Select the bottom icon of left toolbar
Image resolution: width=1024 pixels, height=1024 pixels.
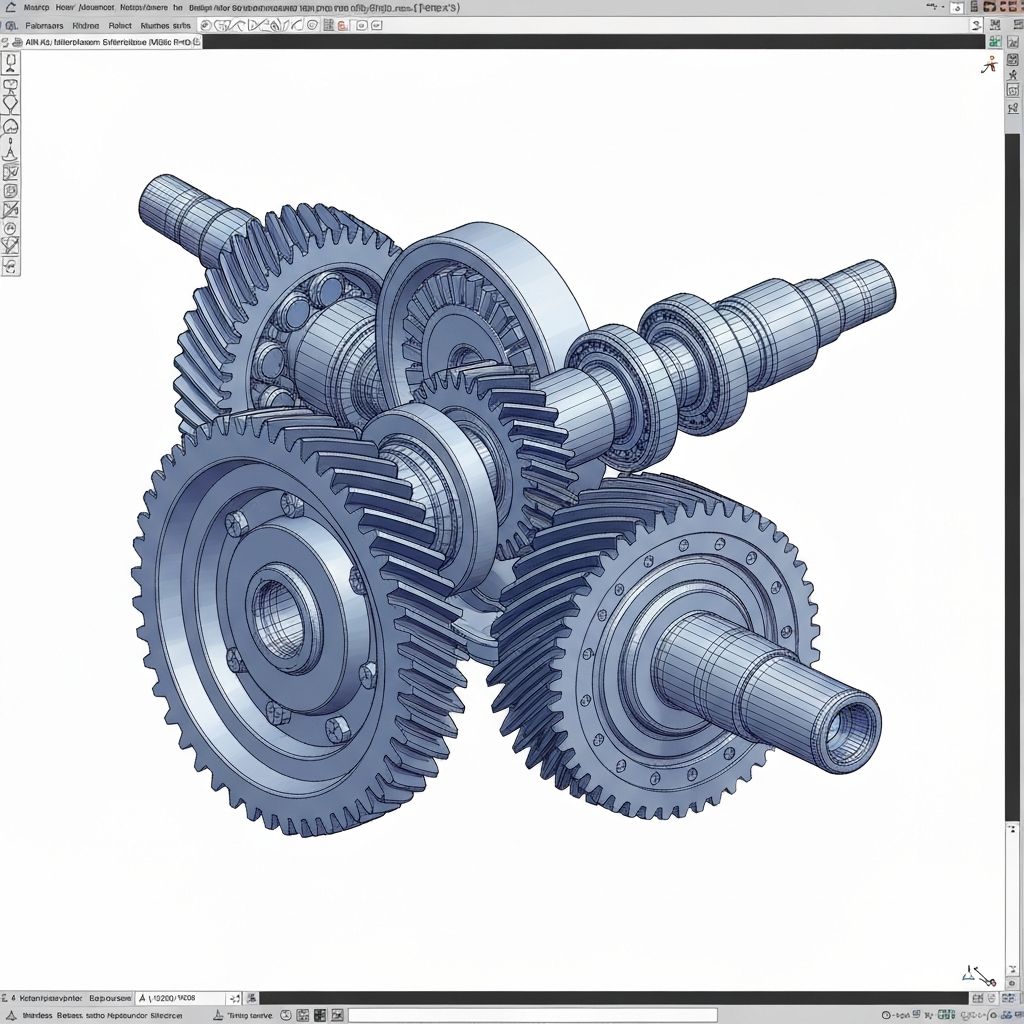point(10,265)
